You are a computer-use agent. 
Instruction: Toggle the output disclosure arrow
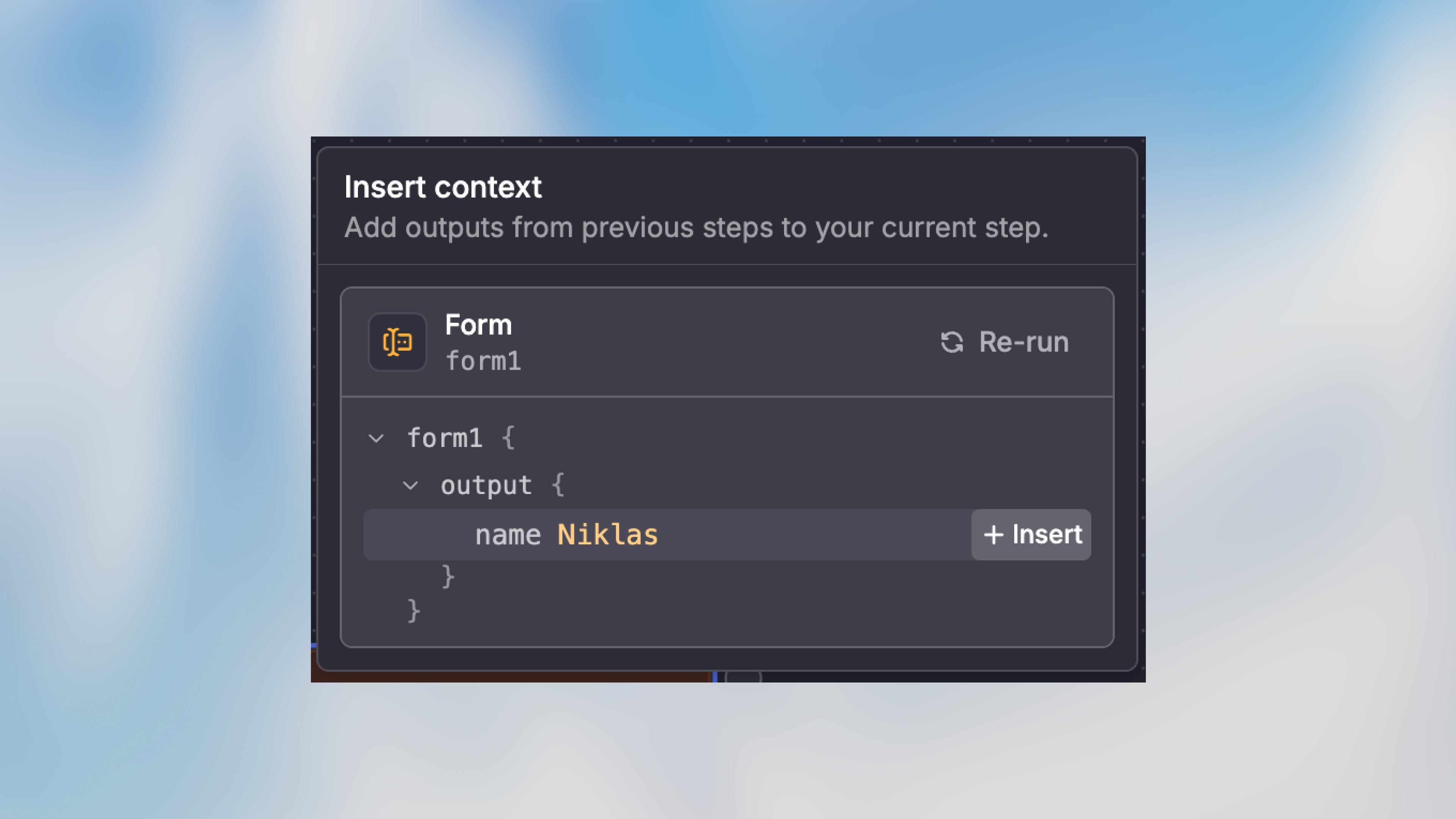click(x=411, y=485)
